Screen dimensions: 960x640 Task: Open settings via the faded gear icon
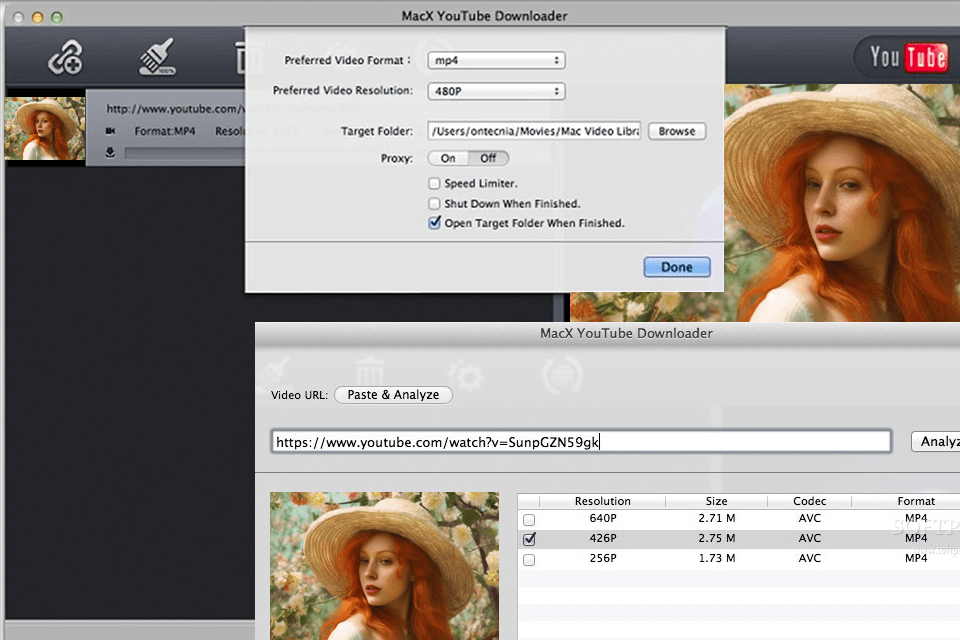(x=467, y=375)
